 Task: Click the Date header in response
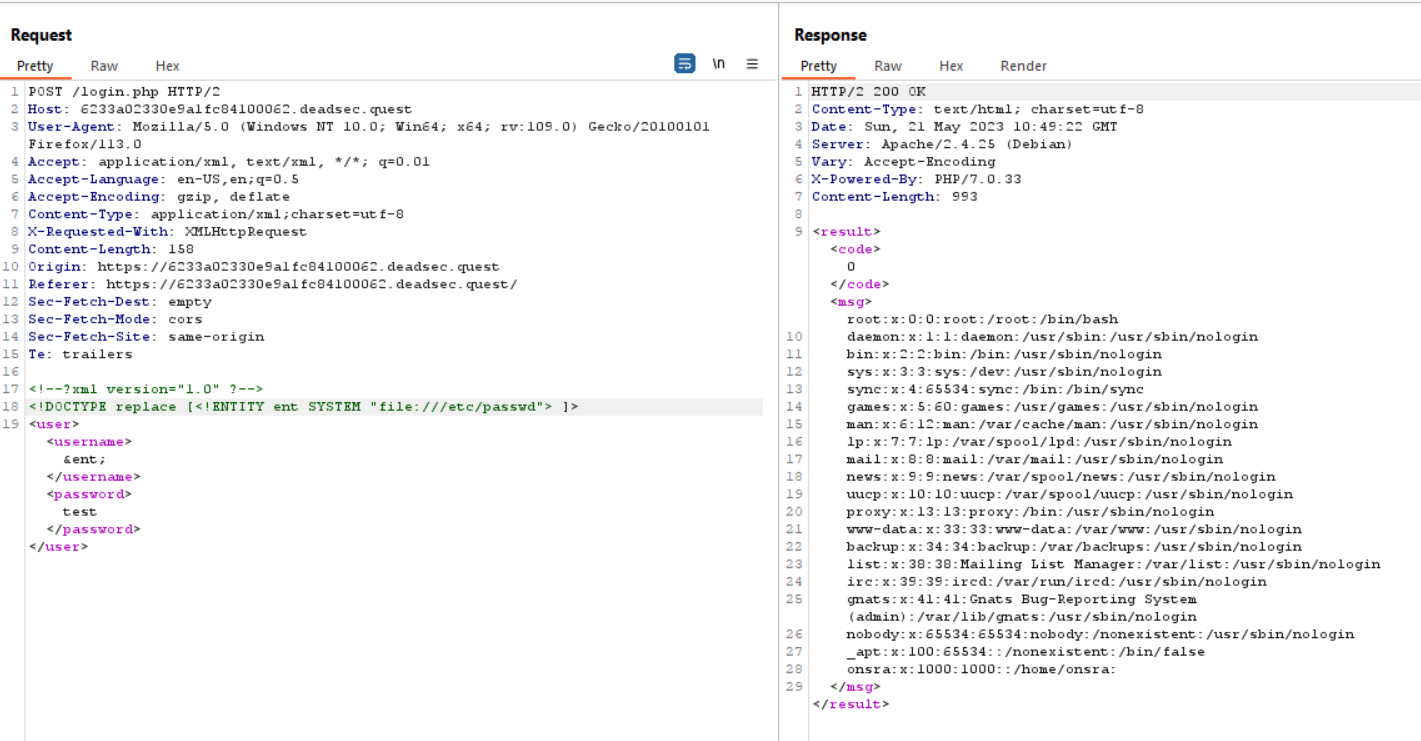click(x=965, y=127)
